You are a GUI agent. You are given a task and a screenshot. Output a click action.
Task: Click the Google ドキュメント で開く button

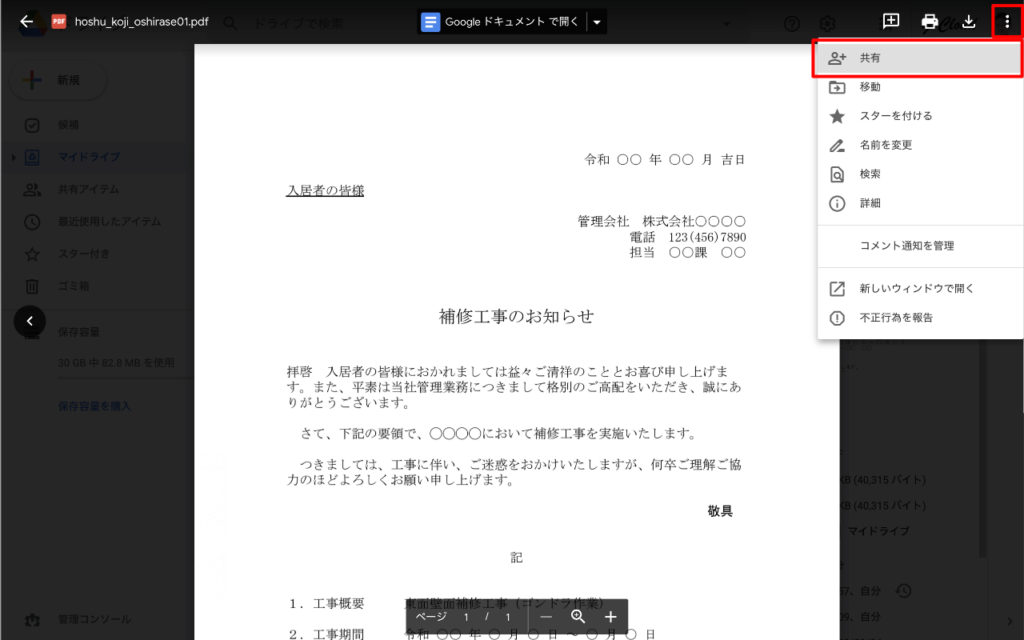coord(501,22)
